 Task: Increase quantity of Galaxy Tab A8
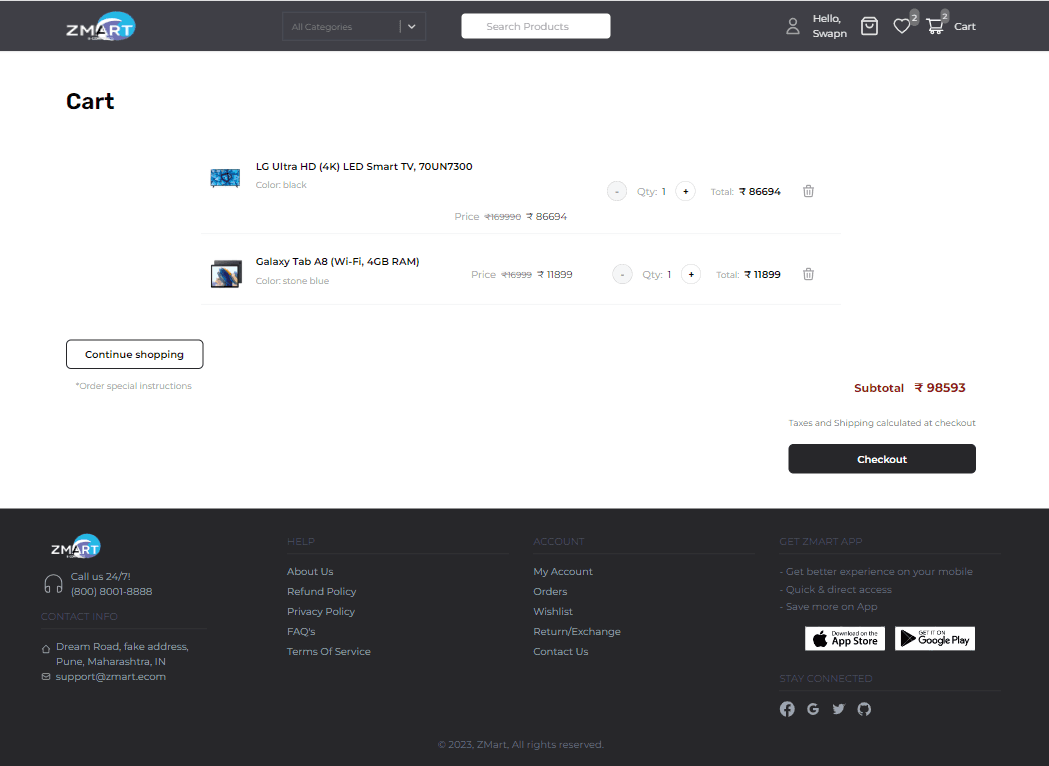pos(690,274)
